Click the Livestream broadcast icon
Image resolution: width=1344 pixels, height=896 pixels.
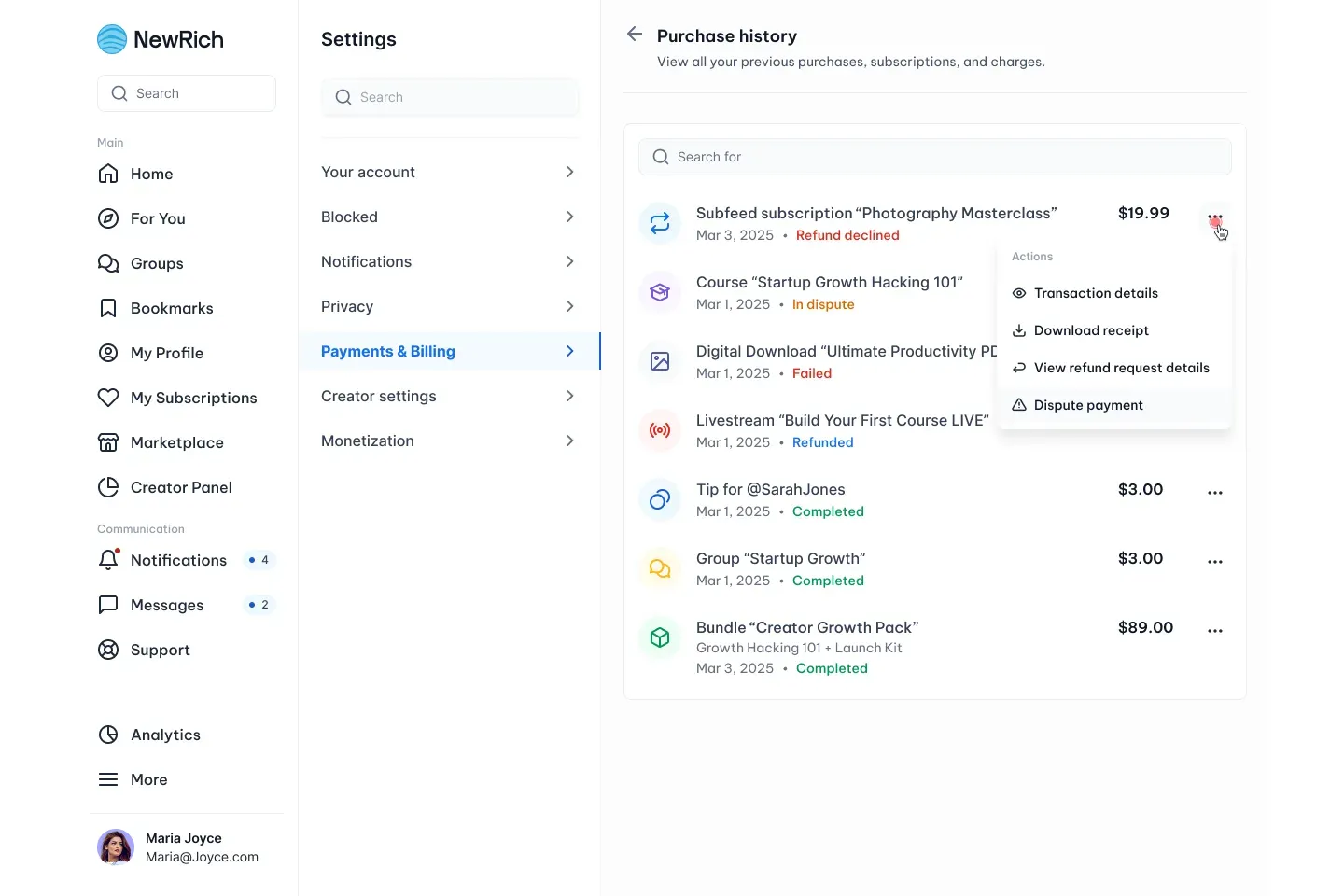pyautogui.click(x=660, y=430)
